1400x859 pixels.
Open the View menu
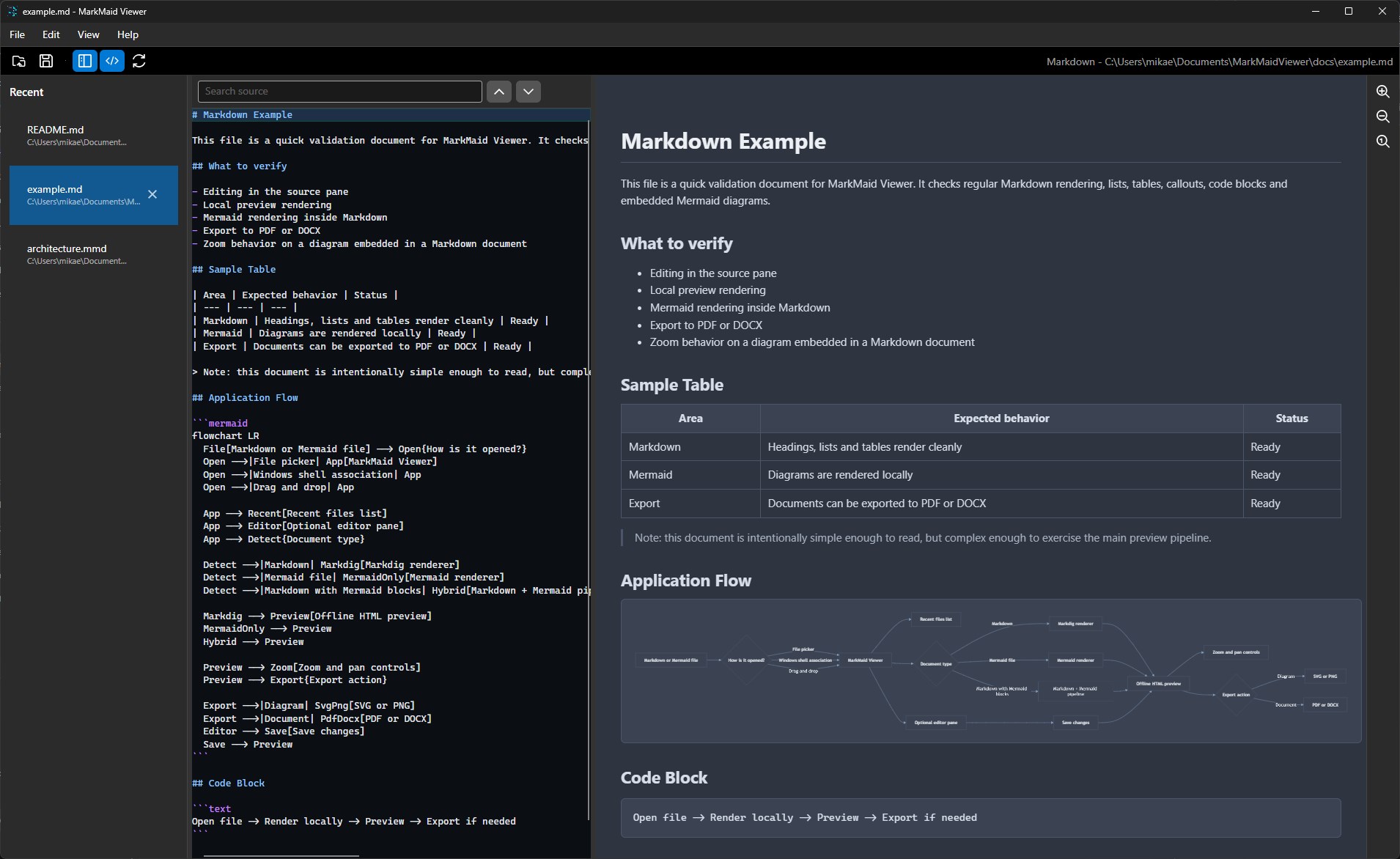pos(89,34)
